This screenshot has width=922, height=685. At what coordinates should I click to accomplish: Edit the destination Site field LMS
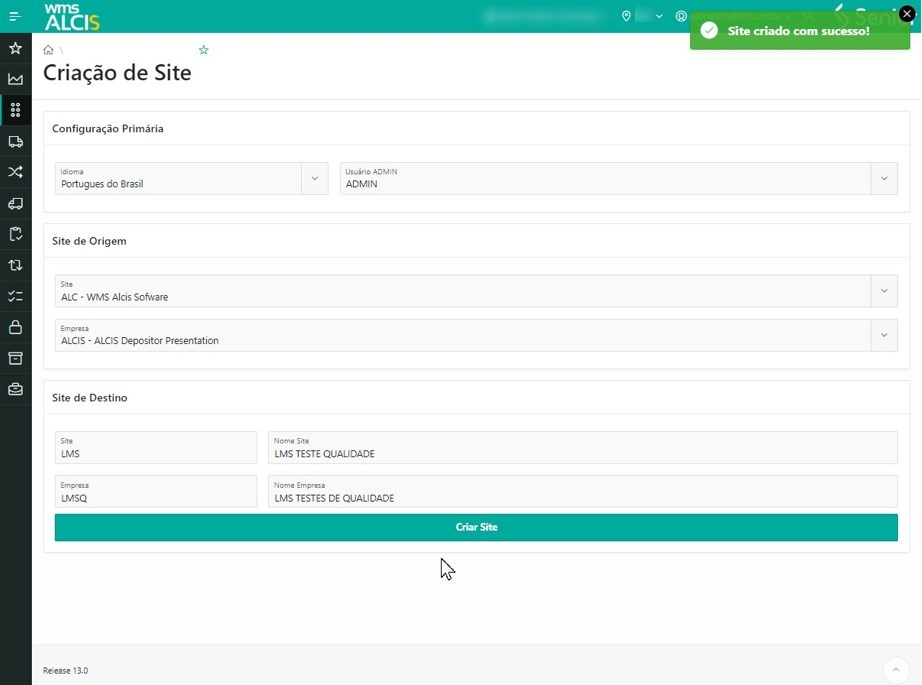156,447
